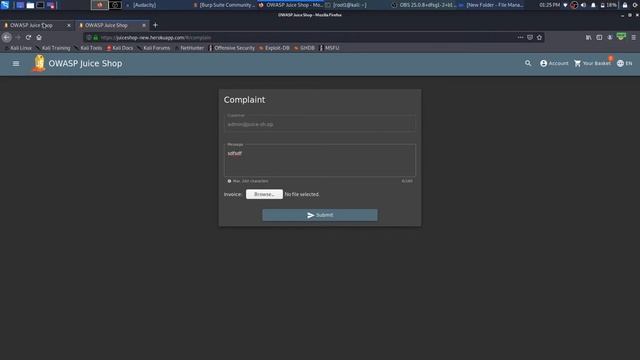The height and width of the screenshot is (360, 640).
Task: Switch to the OBS taskbar window
Action: 424,5
